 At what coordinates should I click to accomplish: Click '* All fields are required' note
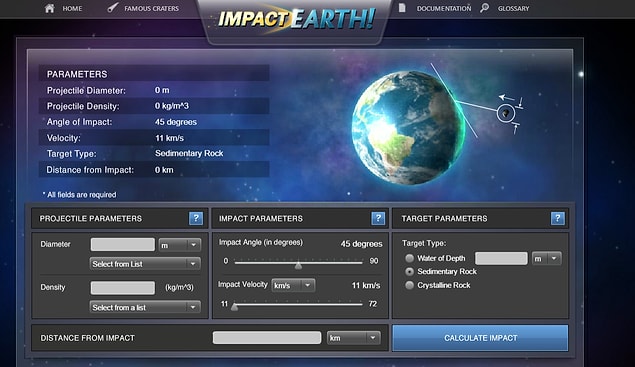(x=79, y=195)
